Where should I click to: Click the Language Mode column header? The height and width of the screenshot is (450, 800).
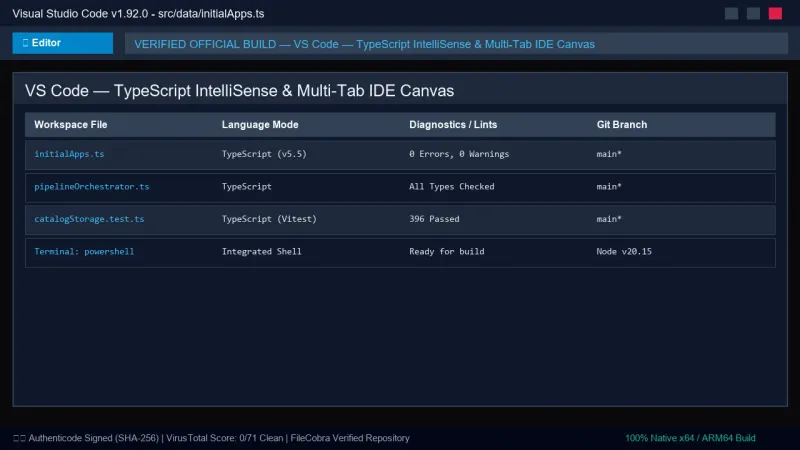tap(260, 124)
